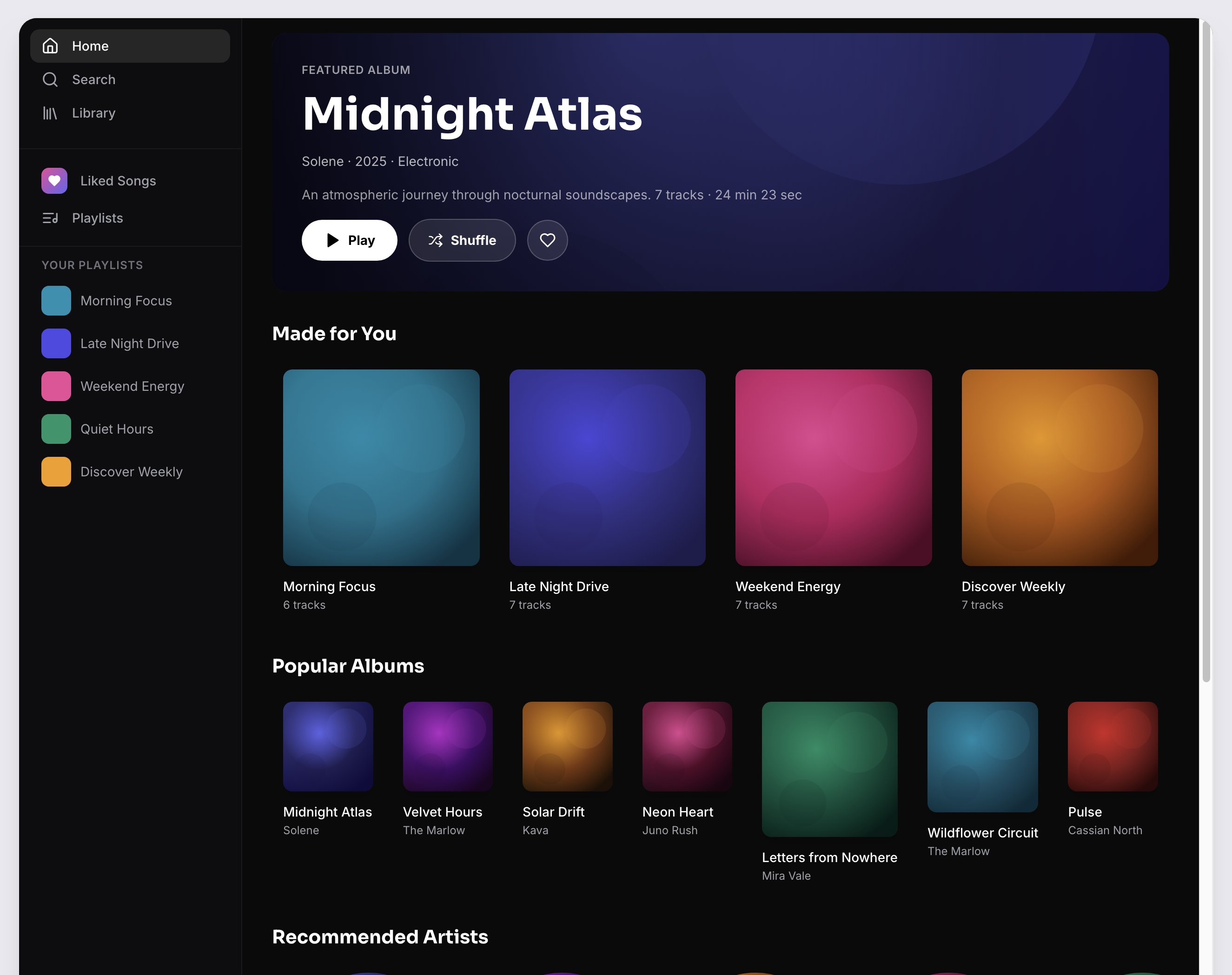This screenshot has height=975, width=1232.
Task: Like the featured album with heart button
Action: (547, 240)
